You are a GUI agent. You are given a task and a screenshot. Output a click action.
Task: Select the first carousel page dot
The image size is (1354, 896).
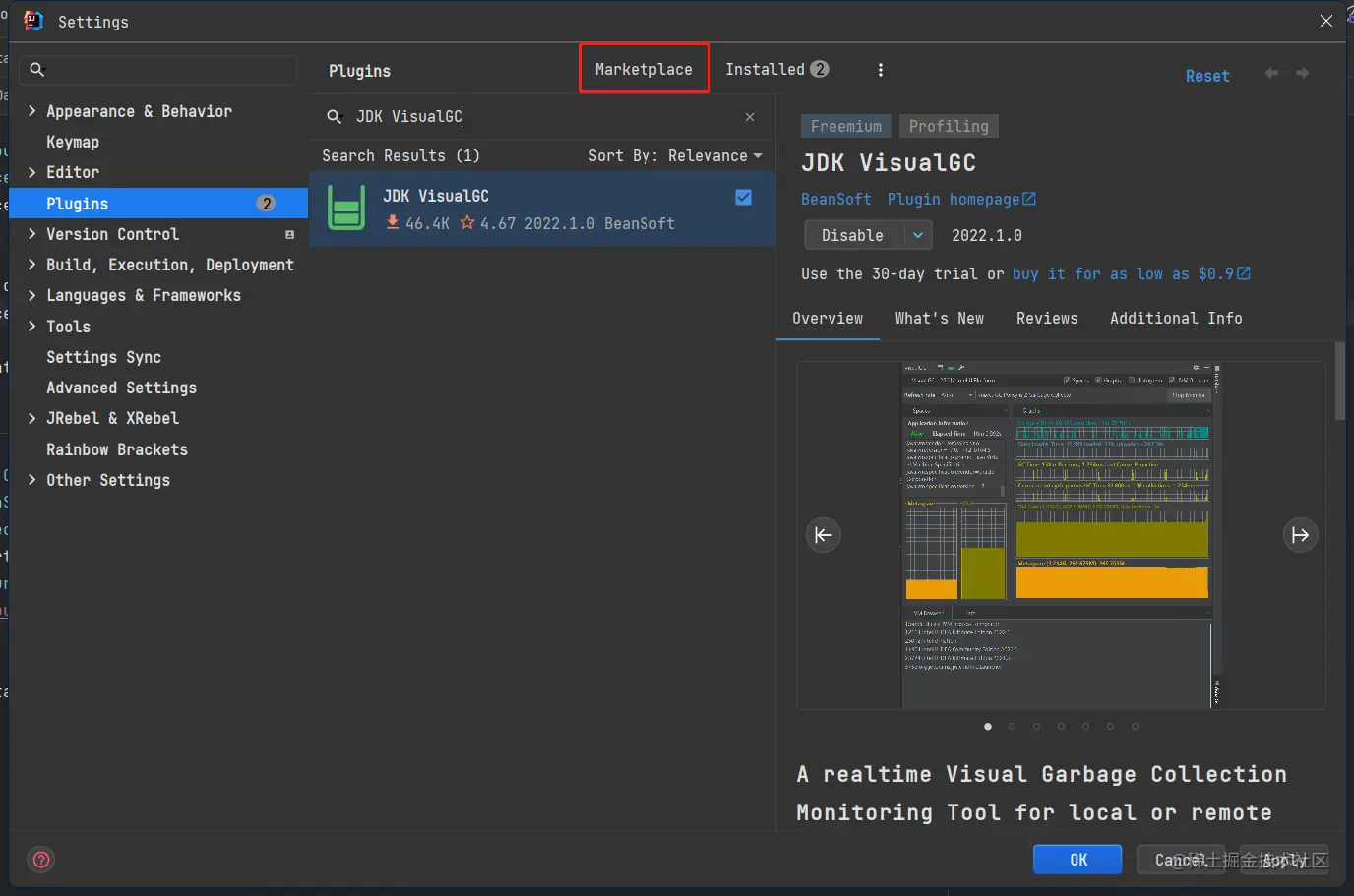click(988, 727)
